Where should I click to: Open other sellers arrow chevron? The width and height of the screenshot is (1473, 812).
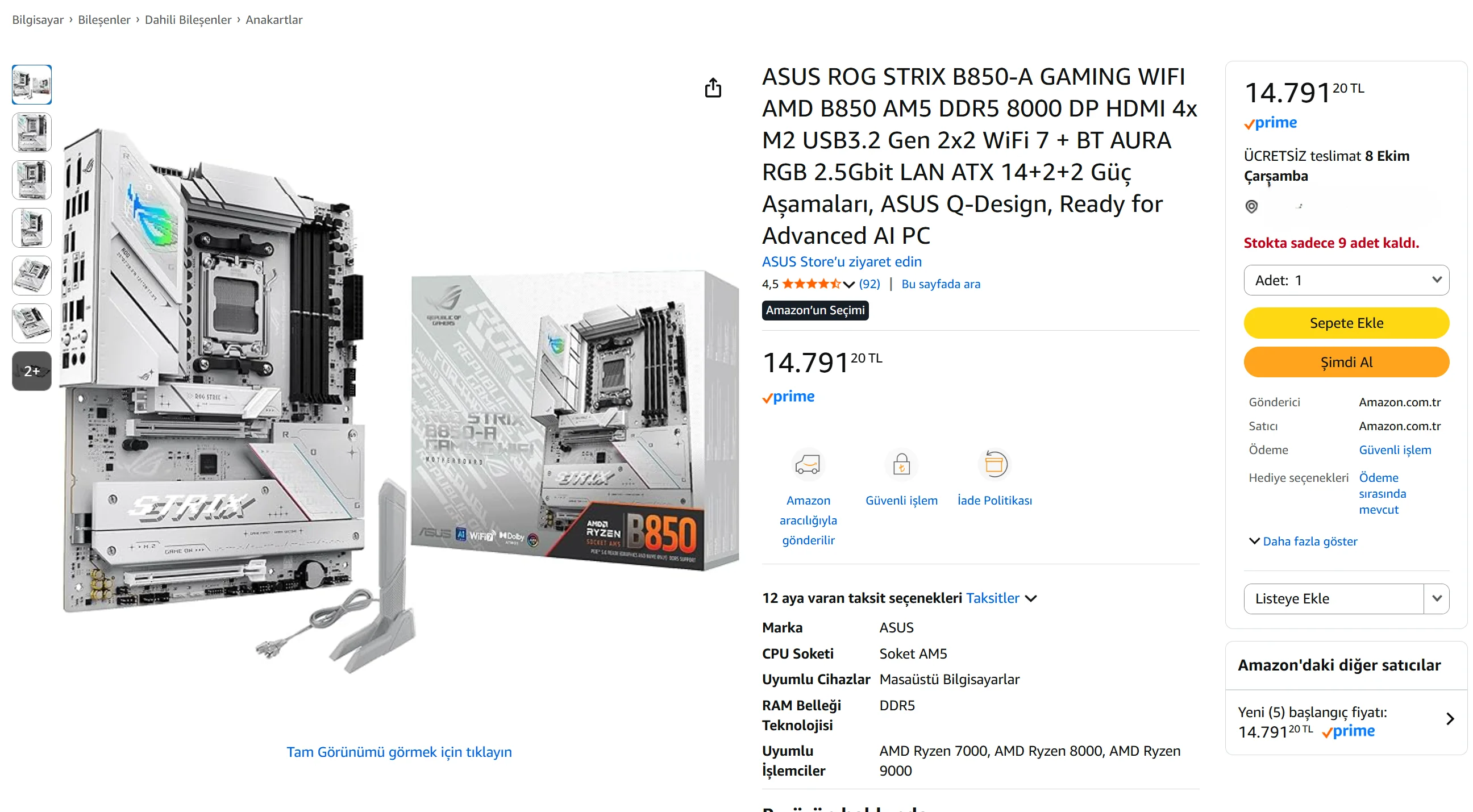pyautogui.click(x=1449, y=719)
